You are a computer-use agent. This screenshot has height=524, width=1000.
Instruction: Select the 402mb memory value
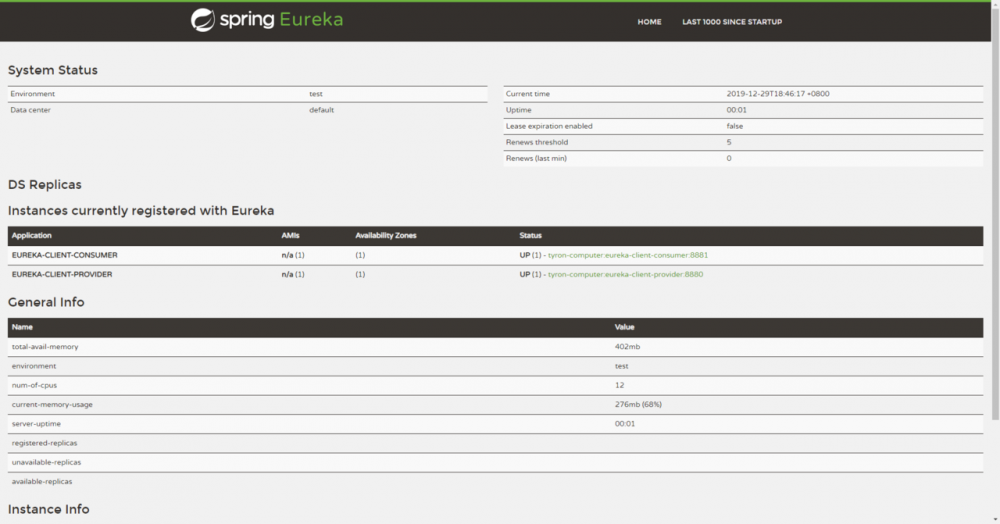coord(627,347)
